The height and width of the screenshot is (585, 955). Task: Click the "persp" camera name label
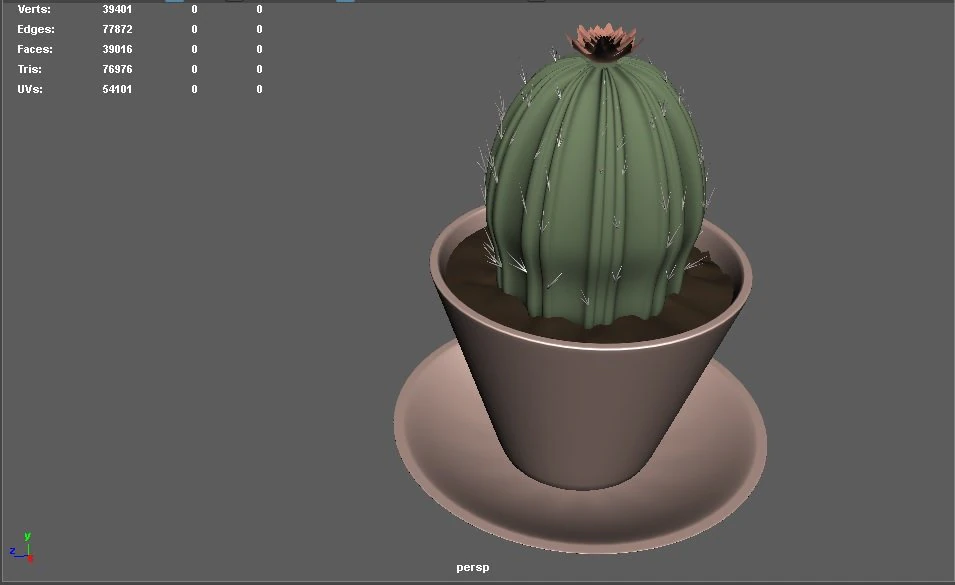[473, 567]
